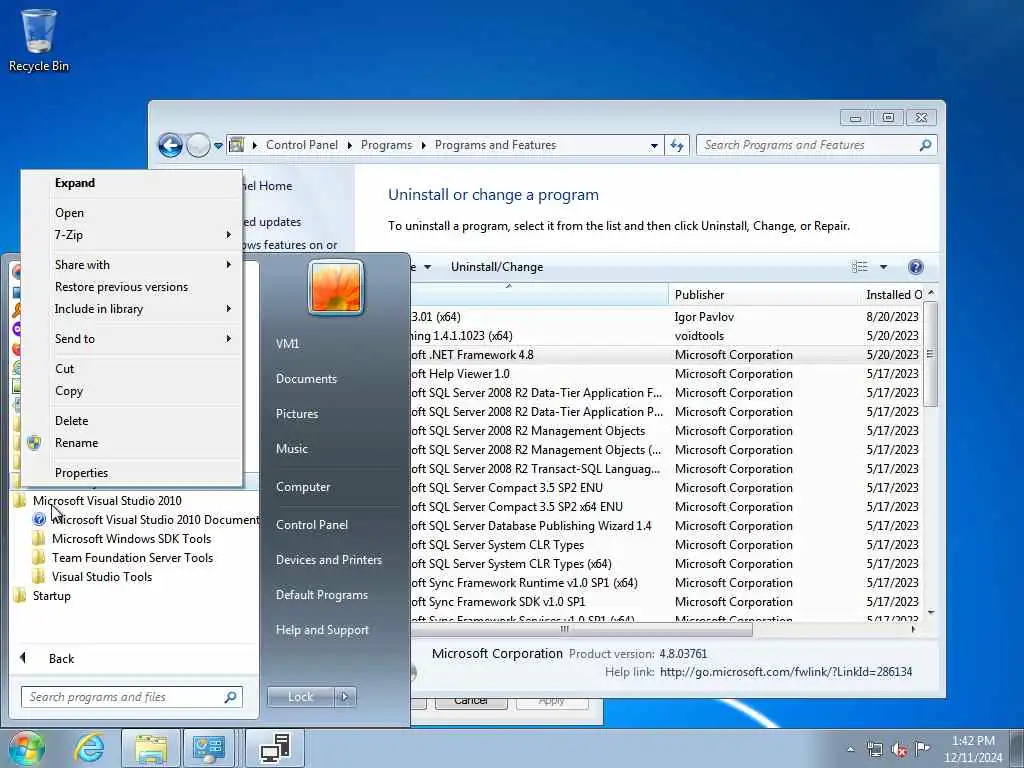Click the Visual Studio Tools folder icon
This screenshot has width=1024, height=768.
[x=39, y=577]
